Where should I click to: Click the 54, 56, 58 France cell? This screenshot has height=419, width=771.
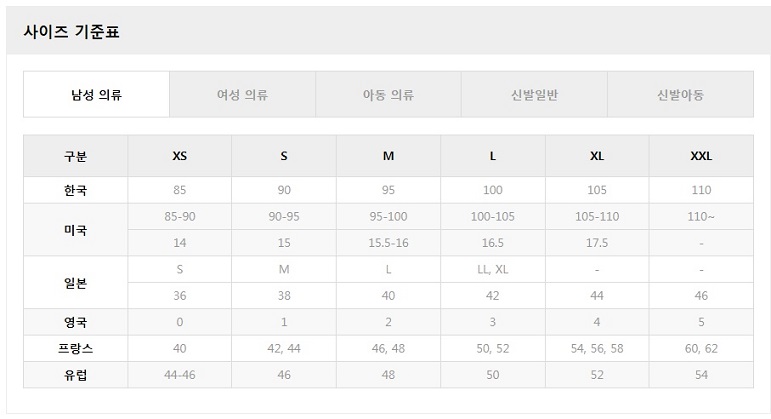click(597, 348)
